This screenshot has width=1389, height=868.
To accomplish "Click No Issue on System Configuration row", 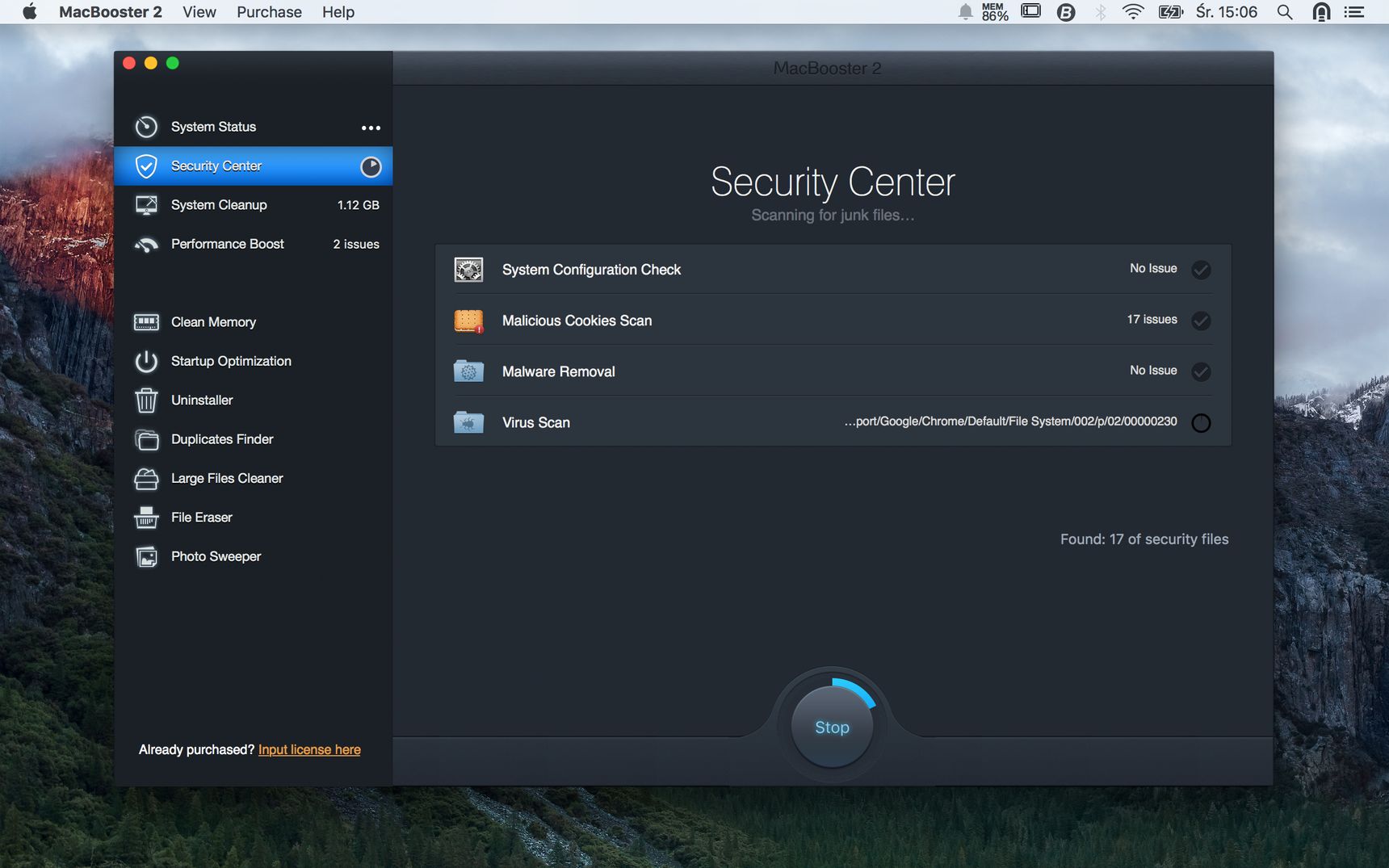I will click(1153, 269).
